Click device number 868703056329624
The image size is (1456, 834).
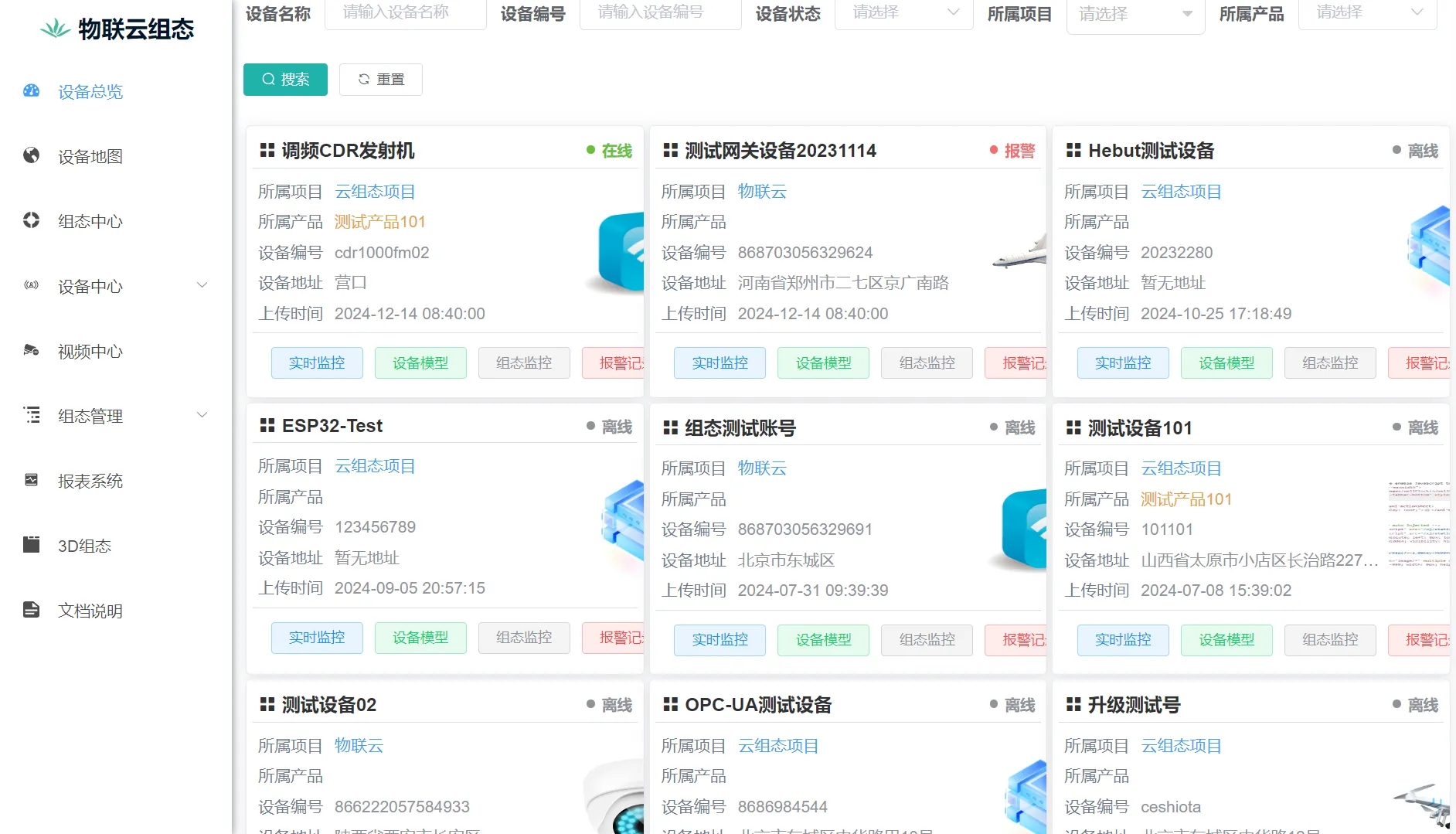coord(805,253)
